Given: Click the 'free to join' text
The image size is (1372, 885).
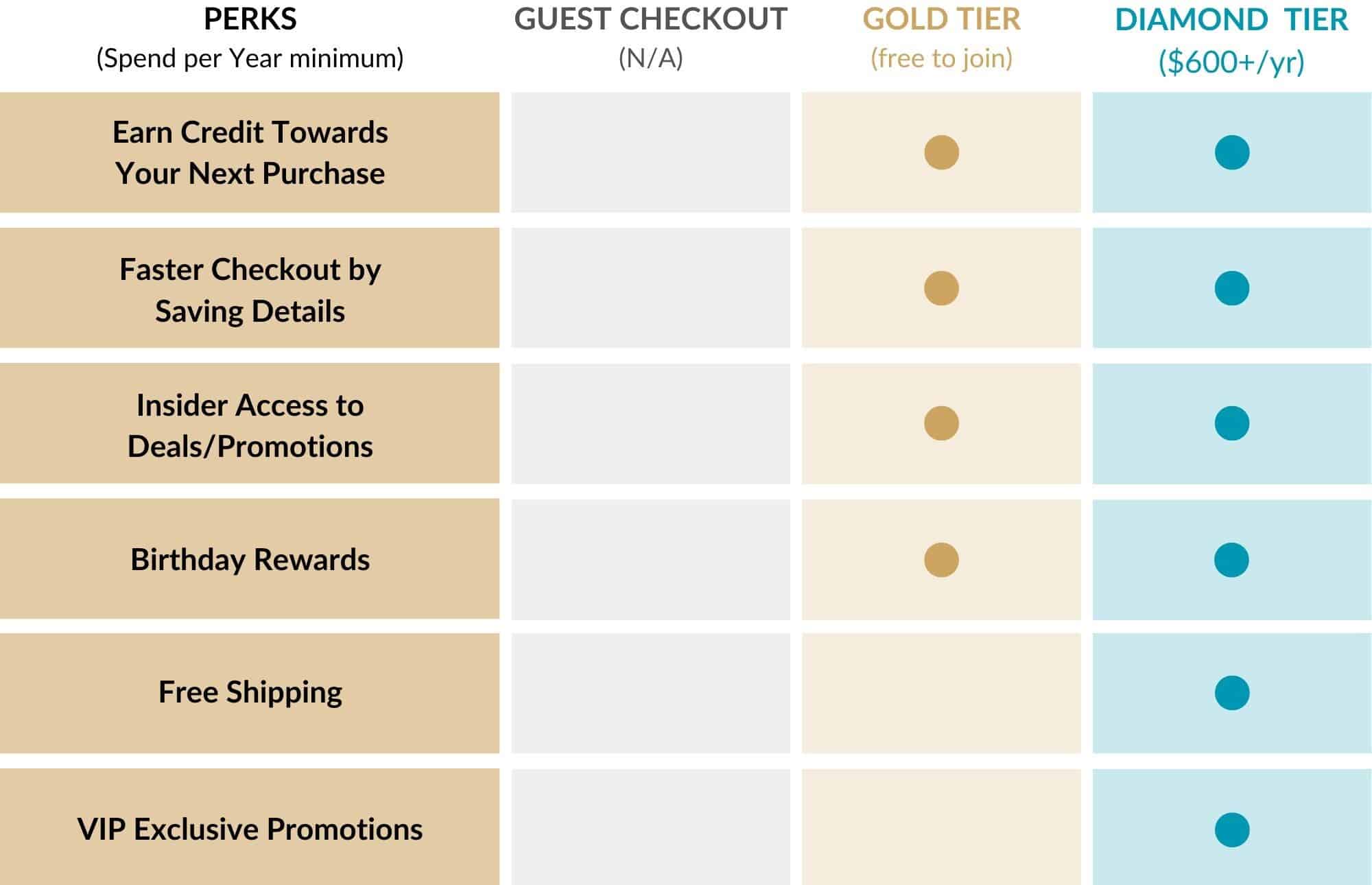Looking at the screenshot, I should pyautogui.click(x=941, y=58).
